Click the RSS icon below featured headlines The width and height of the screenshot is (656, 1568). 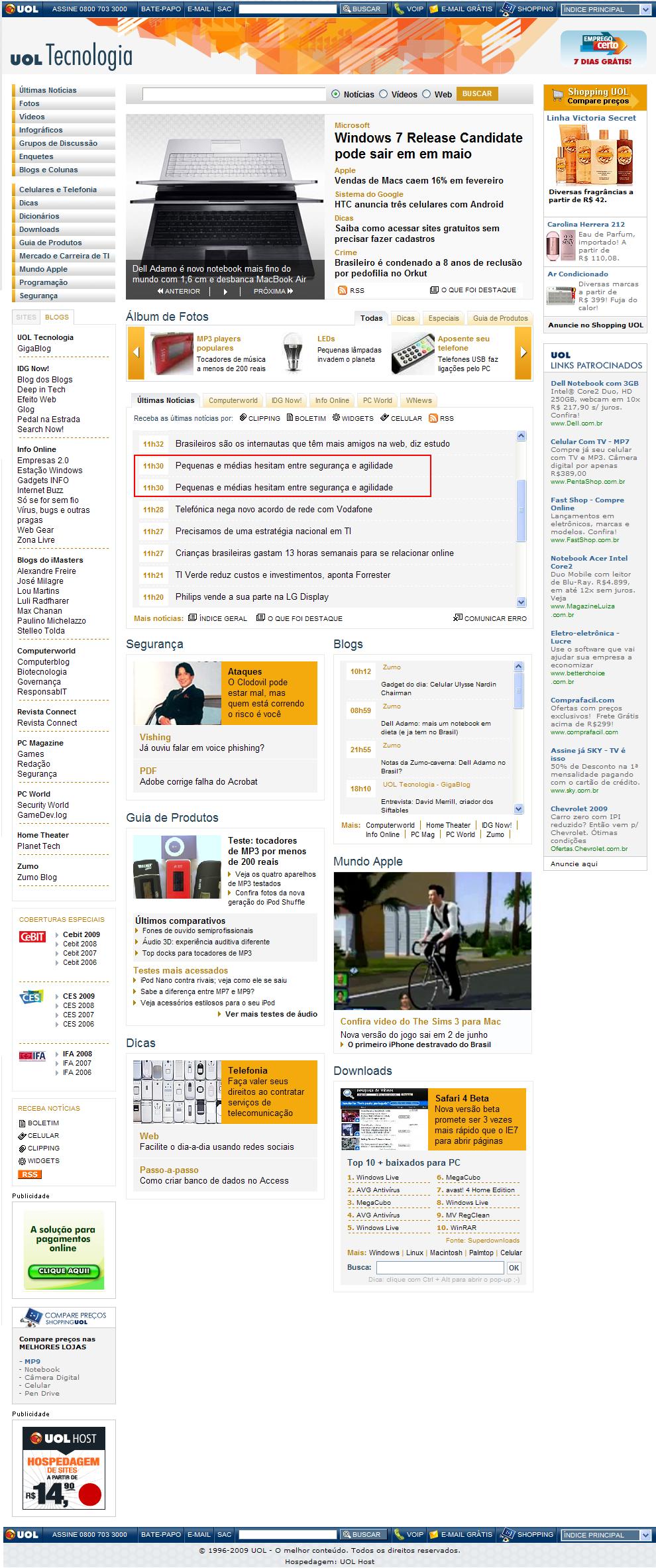342,290
